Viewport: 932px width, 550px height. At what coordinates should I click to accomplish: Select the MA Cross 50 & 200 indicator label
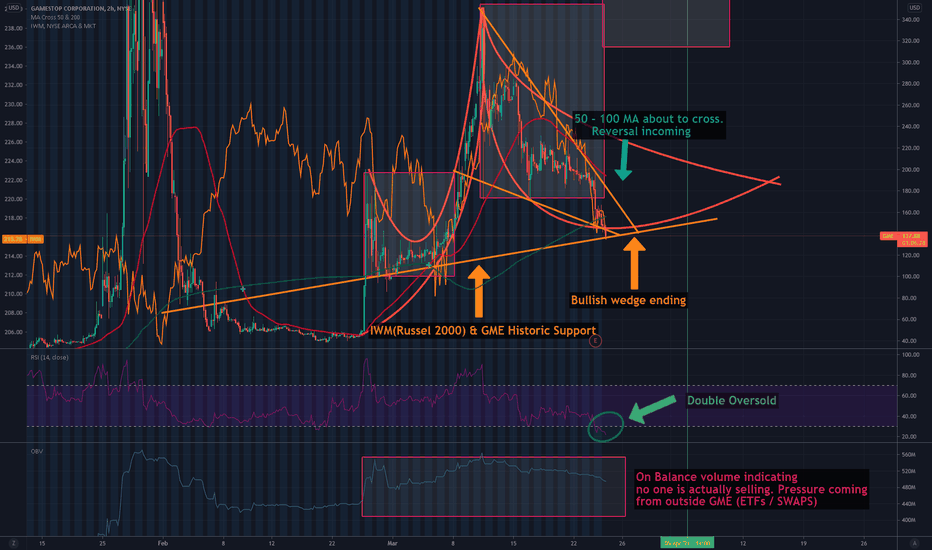point(55,17)
